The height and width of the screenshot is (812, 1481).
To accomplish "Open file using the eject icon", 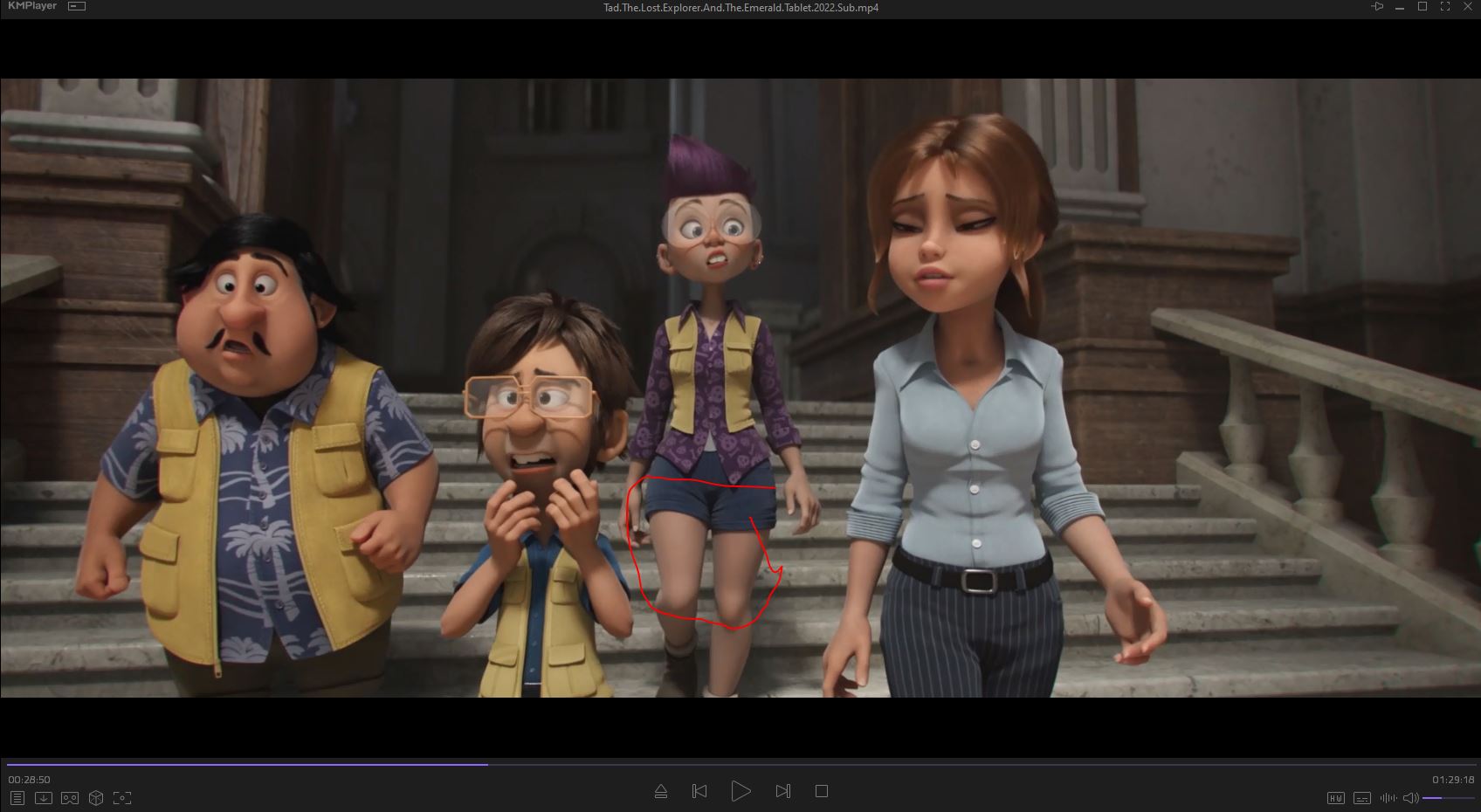I will point(661,791).
